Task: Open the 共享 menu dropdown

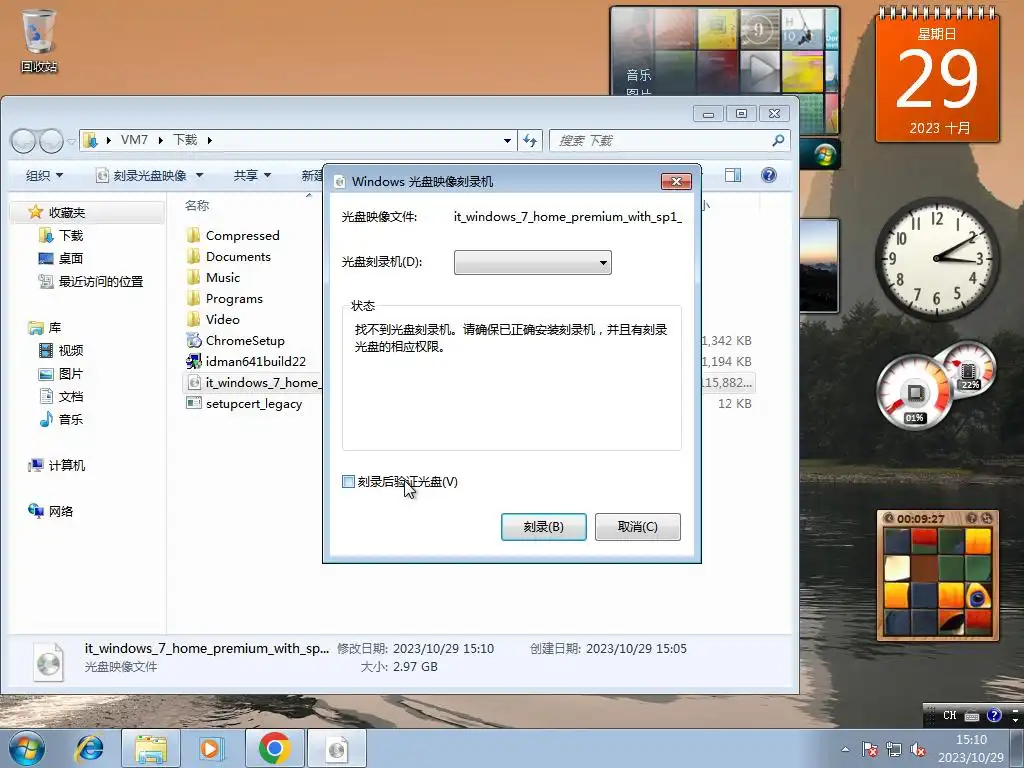Action: 252,175
